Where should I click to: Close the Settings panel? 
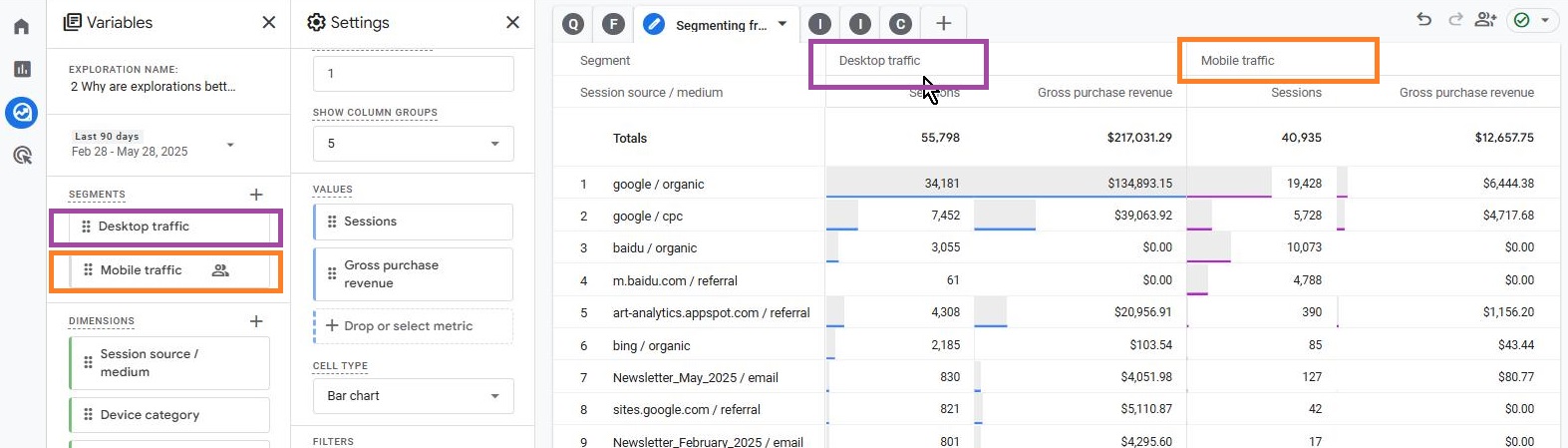(x=512, y=22)
